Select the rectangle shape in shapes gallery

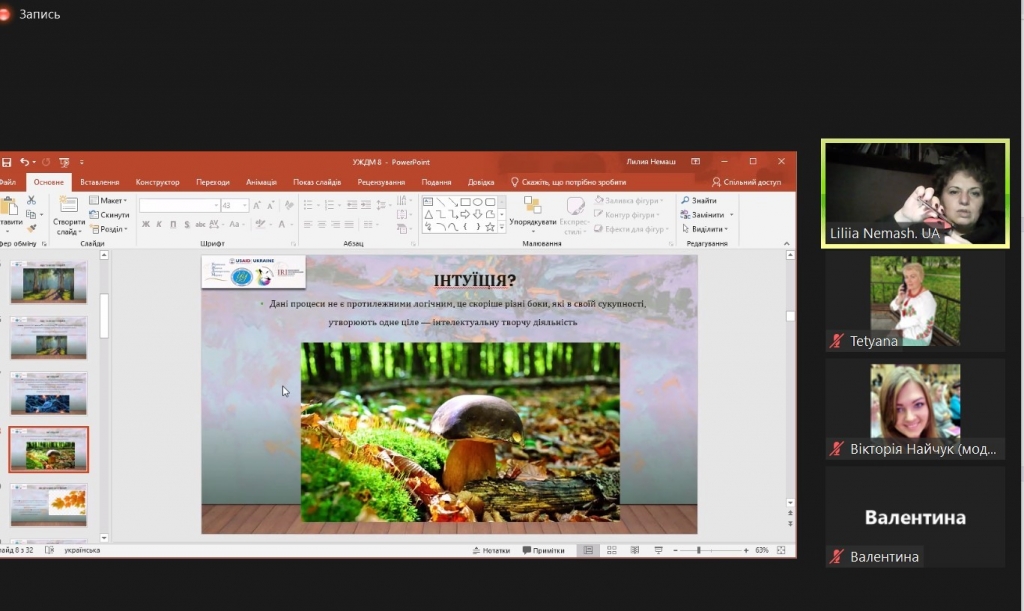pos(465,202)
